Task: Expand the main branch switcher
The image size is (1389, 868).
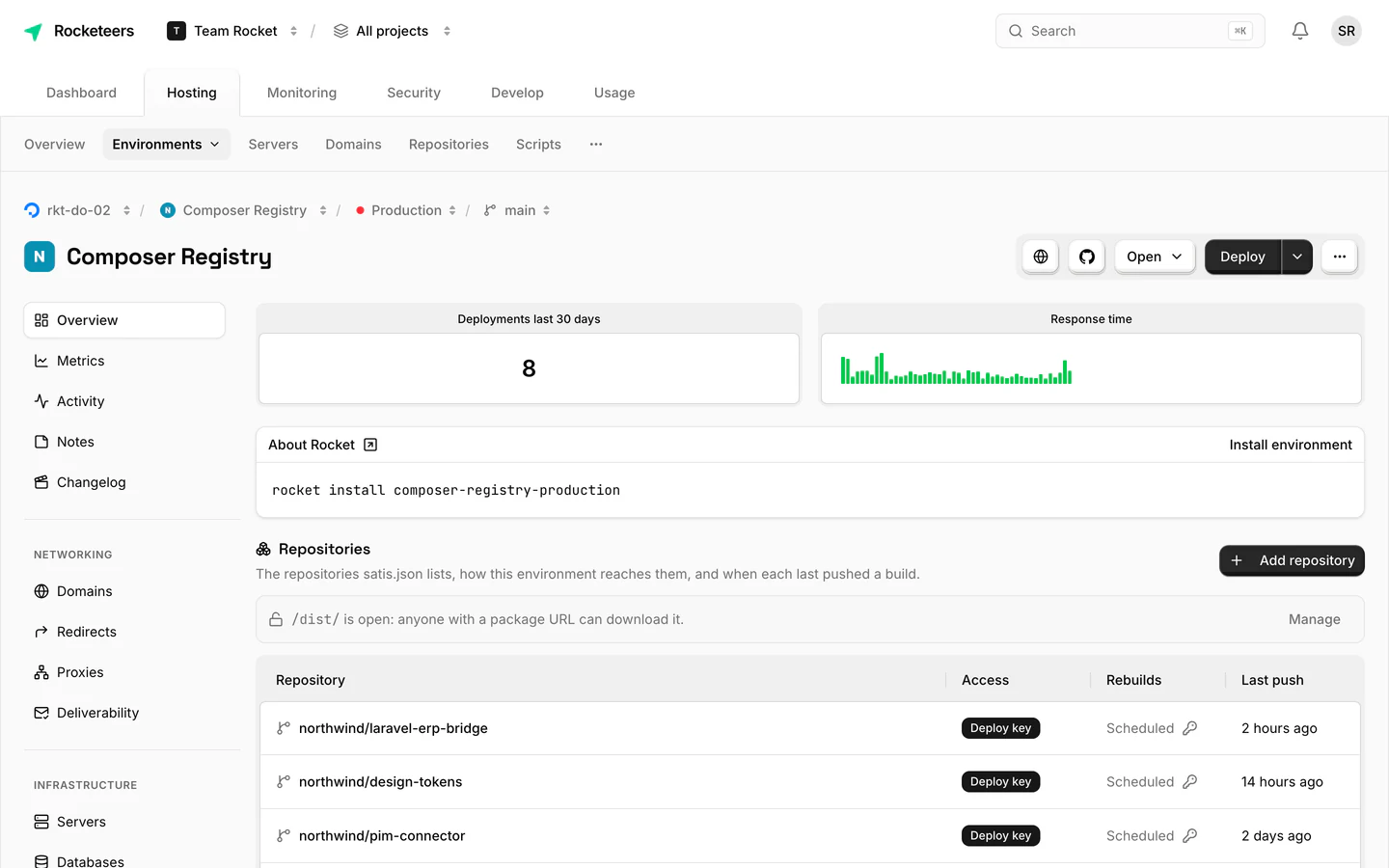Action: click(546, 210)
